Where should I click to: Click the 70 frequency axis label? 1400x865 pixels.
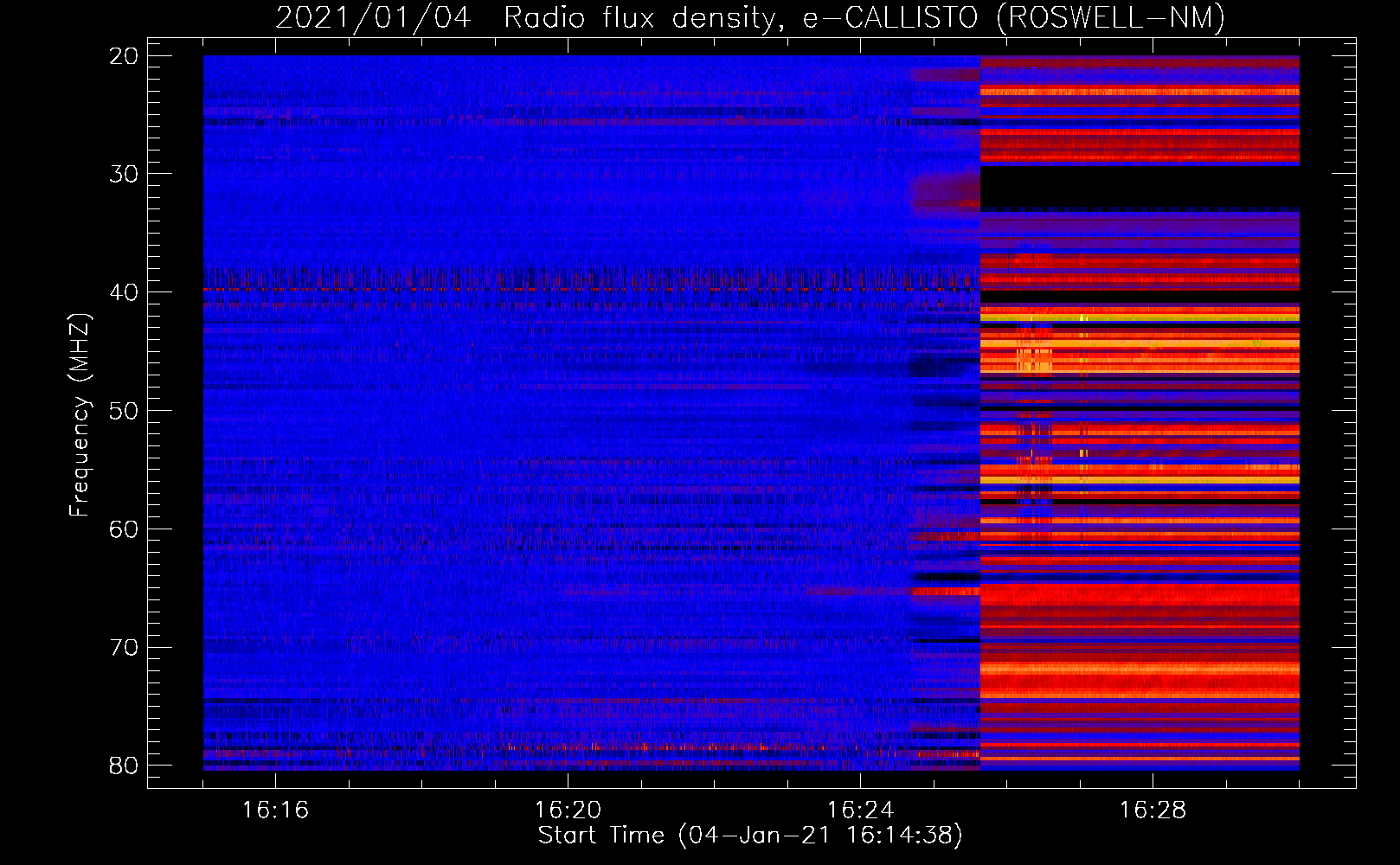click(x=125, y=648)
